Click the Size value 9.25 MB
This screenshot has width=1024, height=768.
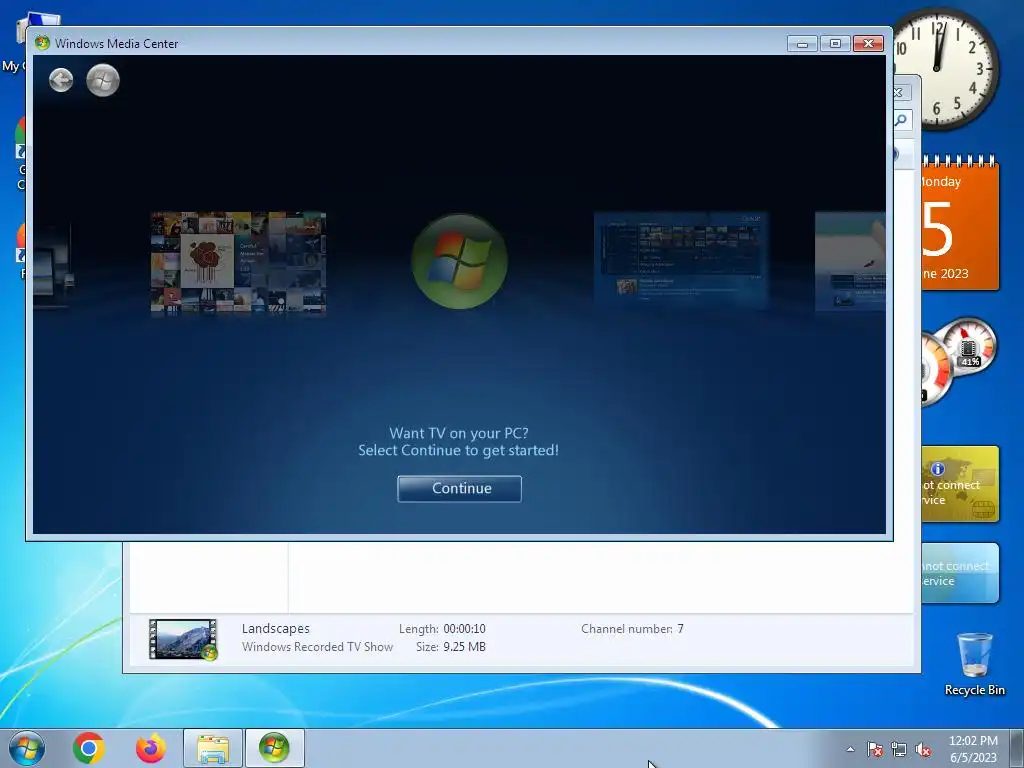tap(464, 647)
